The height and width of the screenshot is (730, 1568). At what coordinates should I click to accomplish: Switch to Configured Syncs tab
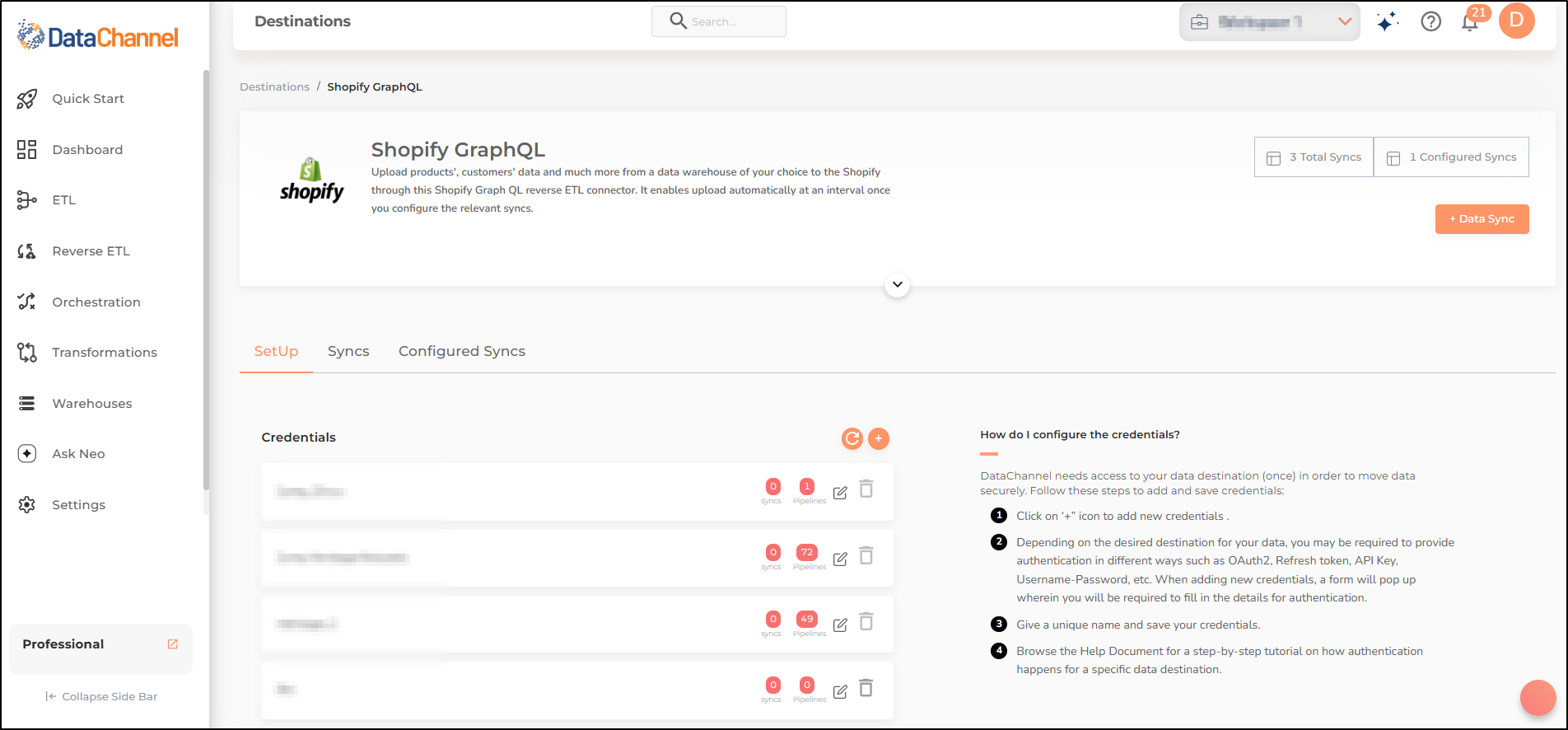462,351
